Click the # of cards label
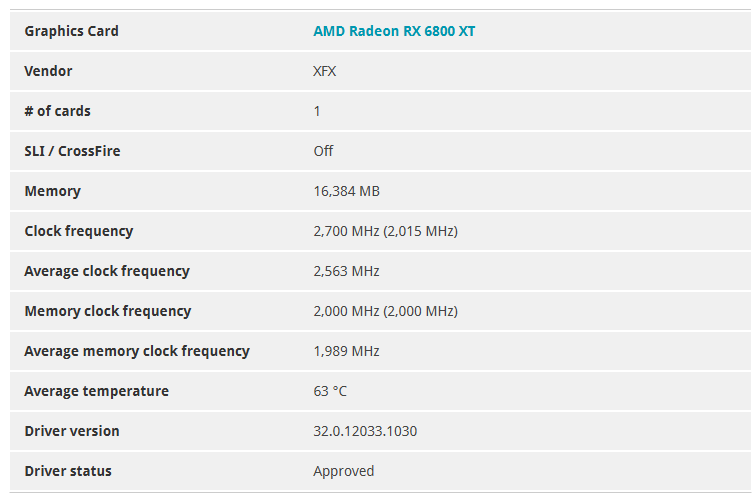 pyautogui.click(x=57, y=111)
